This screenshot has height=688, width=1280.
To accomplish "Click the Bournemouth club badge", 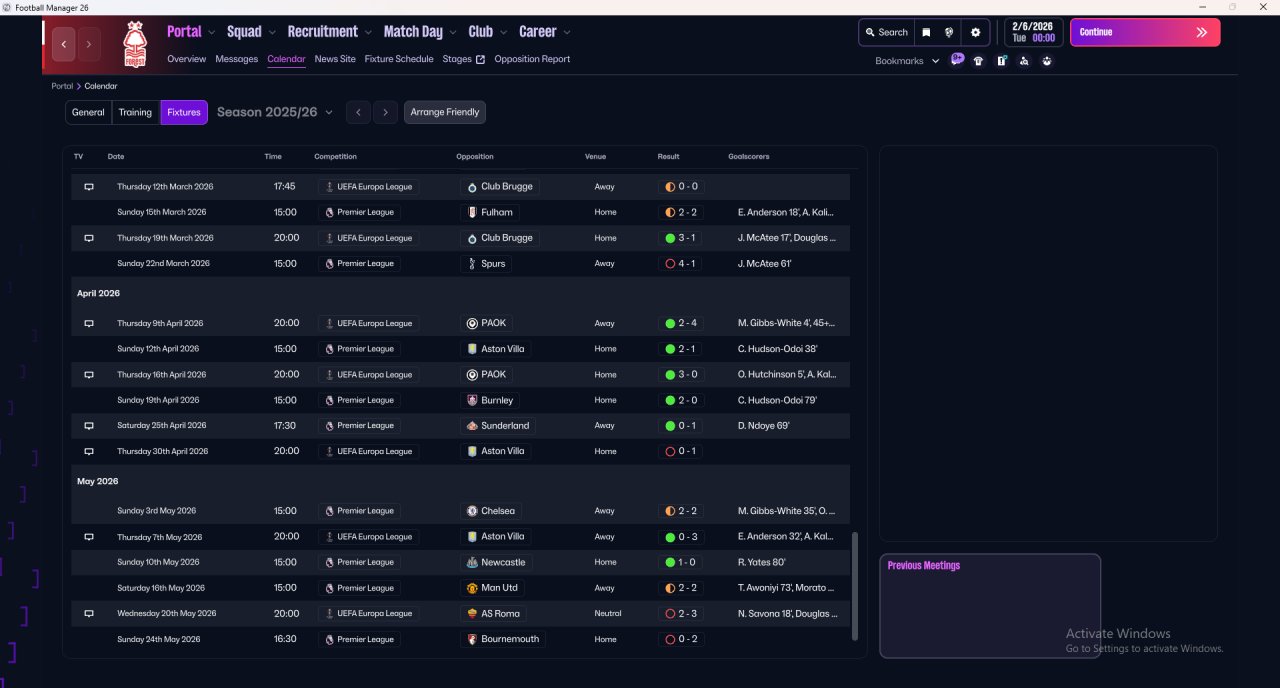I will [x=472, y=639].
